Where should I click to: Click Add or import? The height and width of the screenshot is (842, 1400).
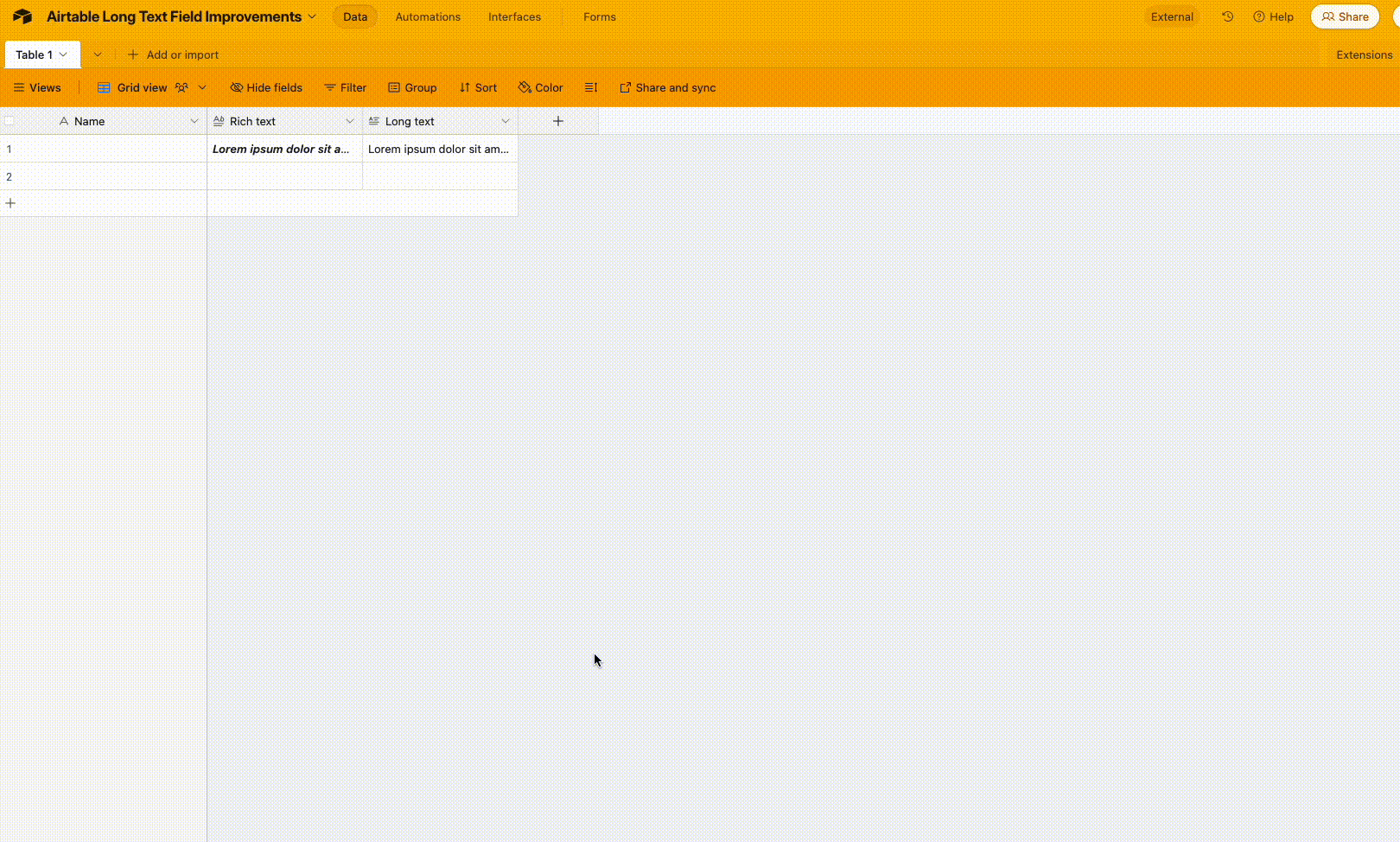click(173, 54)
